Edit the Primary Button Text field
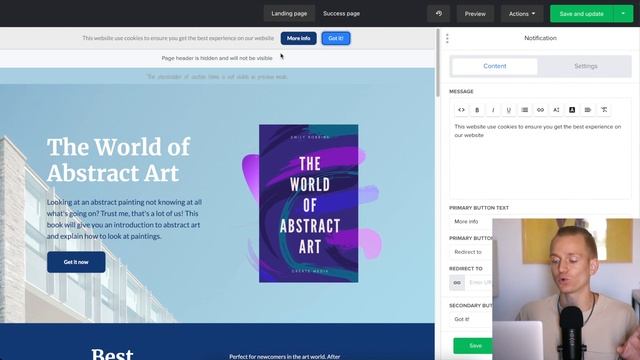The height and width of the screenshot is (360, 640). click(471, 222)
